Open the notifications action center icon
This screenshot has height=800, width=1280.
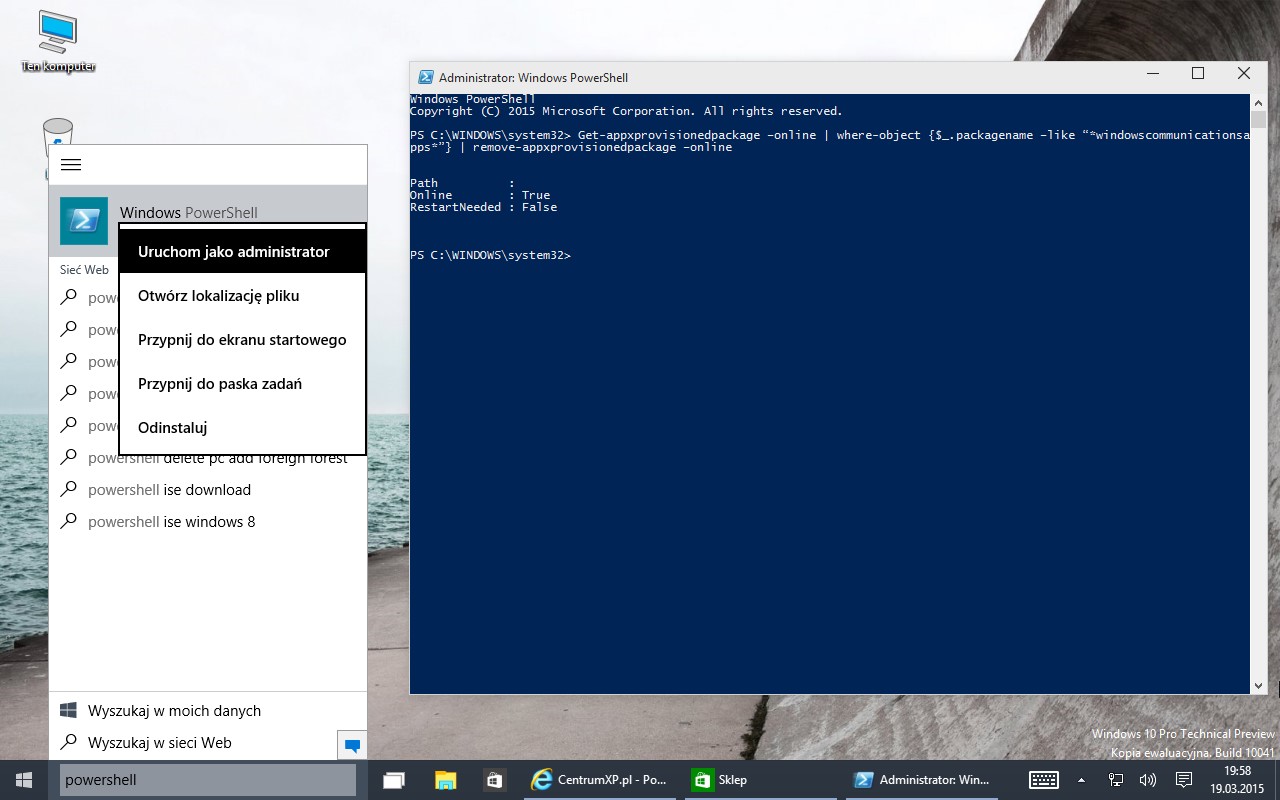[1184, 780]
